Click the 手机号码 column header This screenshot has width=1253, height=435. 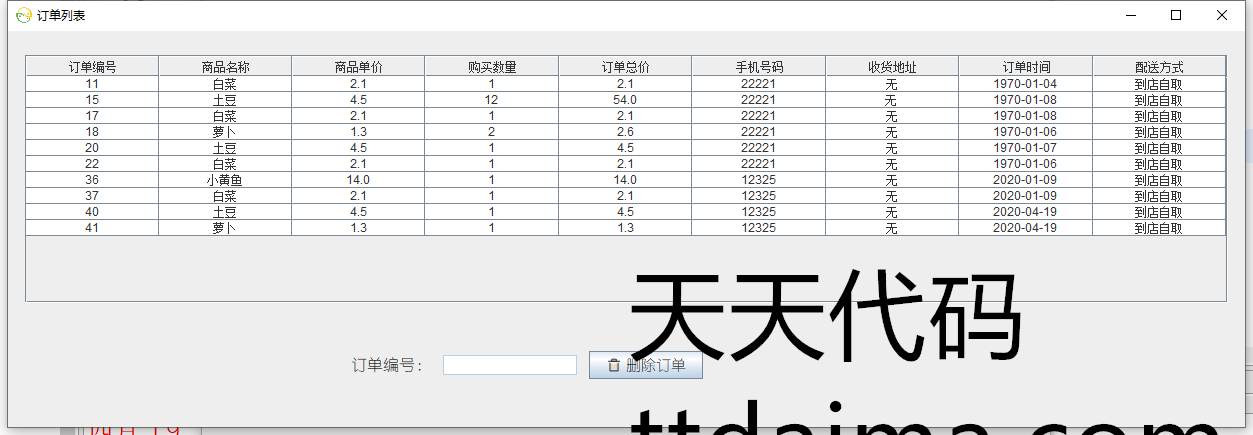tap(759, 67)
